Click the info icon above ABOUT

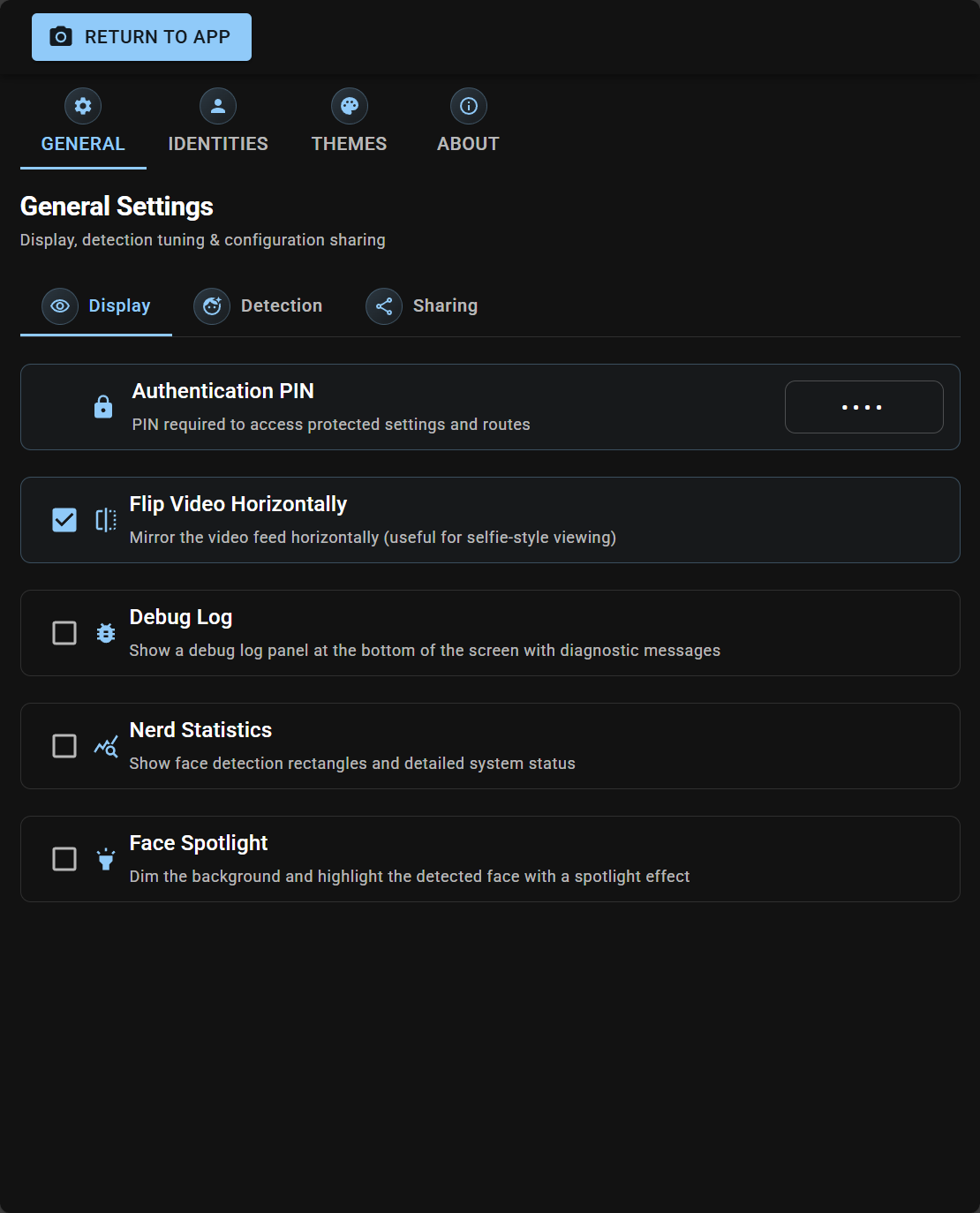coord(468,105)
